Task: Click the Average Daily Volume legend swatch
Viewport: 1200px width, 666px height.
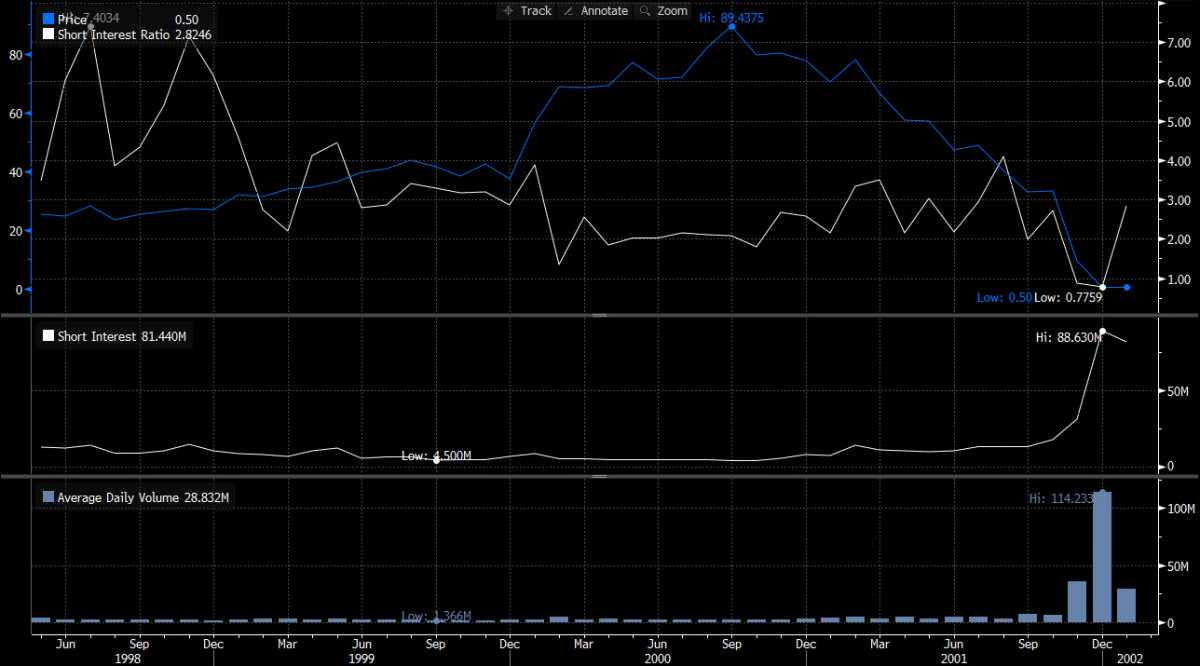Action: (47, 497)
